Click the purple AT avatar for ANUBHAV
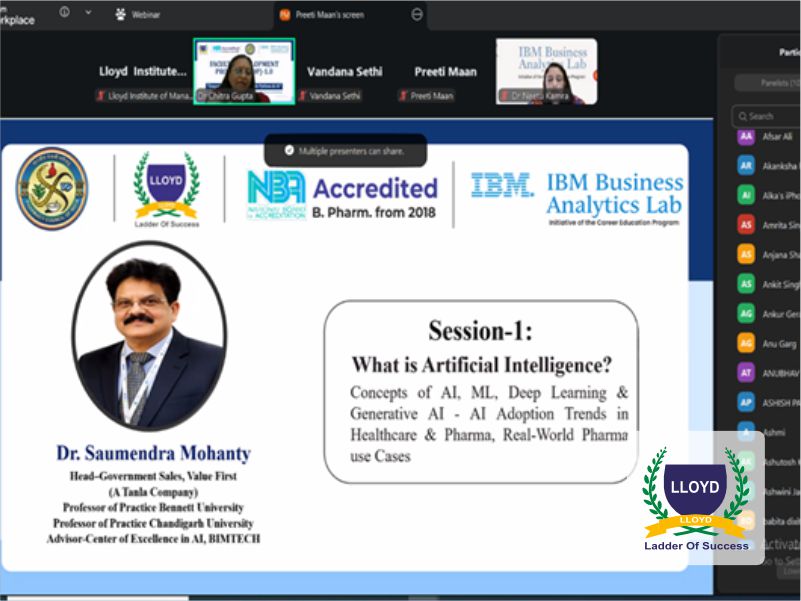 746,373
